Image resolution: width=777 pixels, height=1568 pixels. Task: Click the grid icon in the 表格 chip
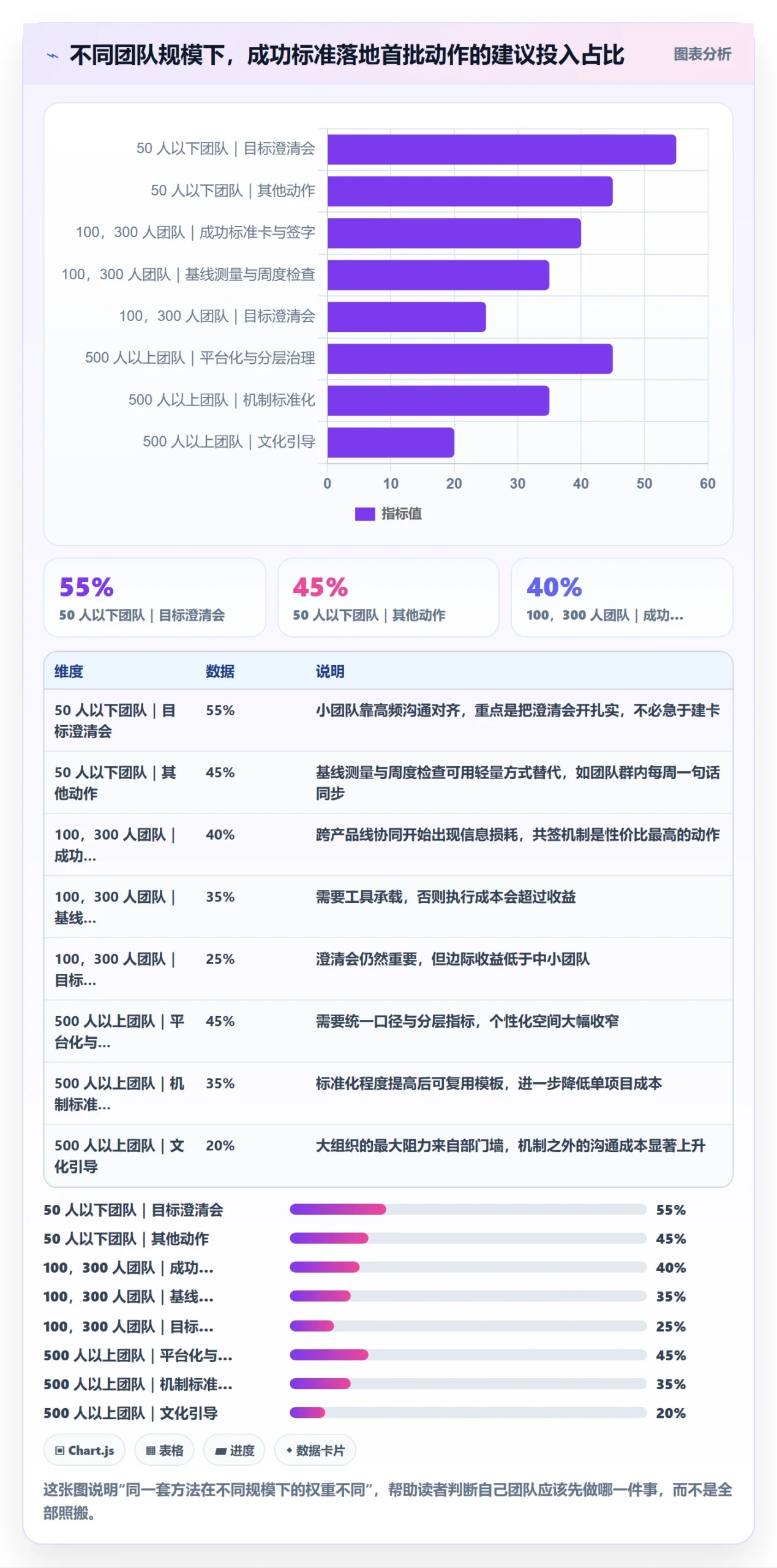point(150,1450)
